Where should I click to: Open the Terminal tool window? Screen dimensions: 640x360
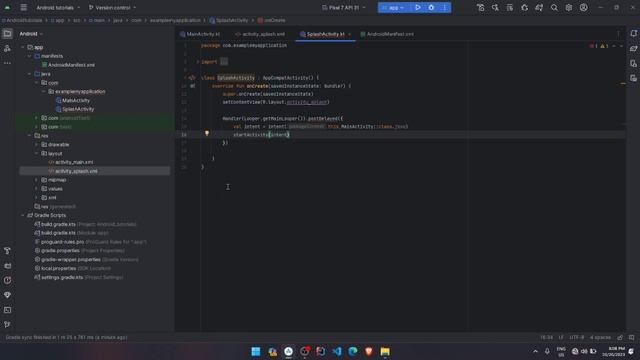7,310
